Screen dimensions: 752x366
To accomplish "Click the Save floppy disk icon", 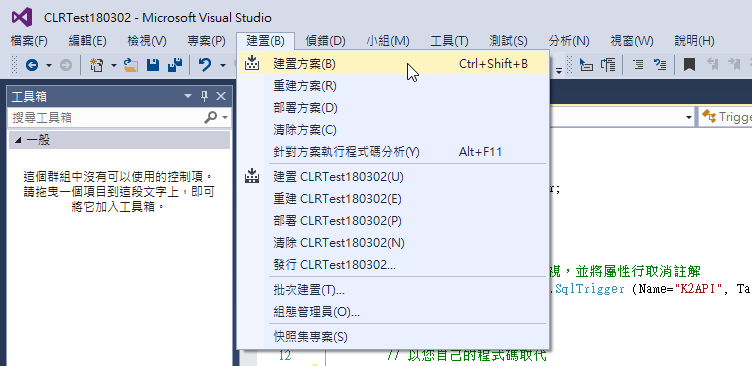I will [153, 64].
